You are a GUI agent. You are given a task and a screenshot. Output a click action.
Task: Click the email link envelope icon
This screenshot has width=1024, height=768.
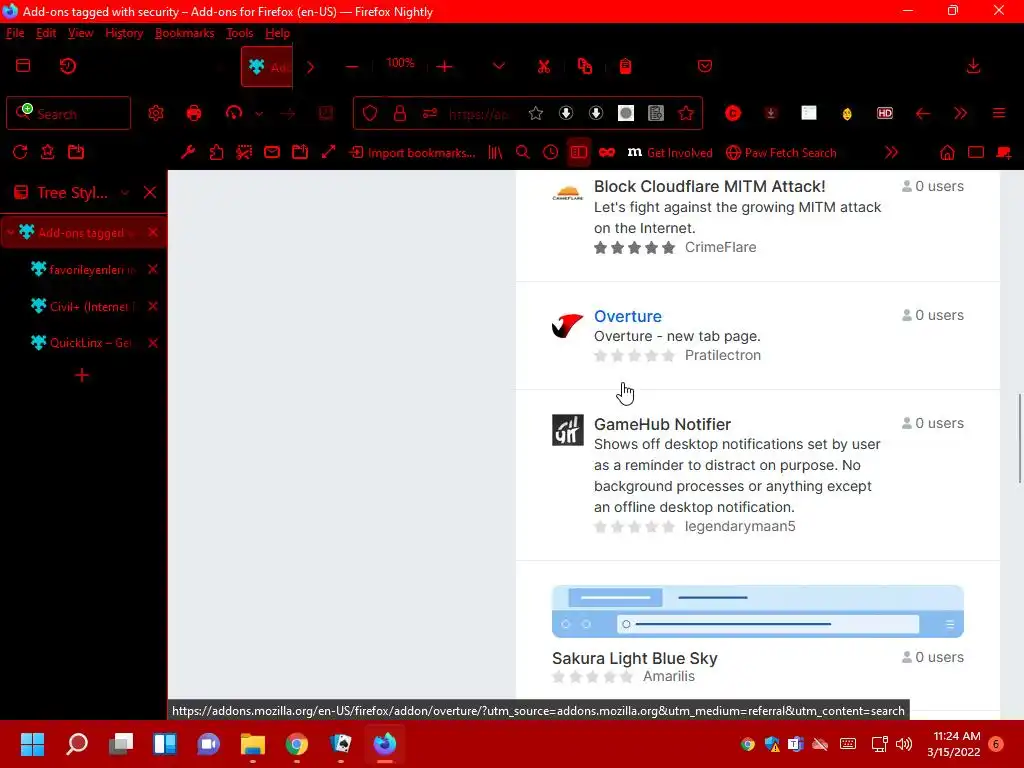[272, 152]
